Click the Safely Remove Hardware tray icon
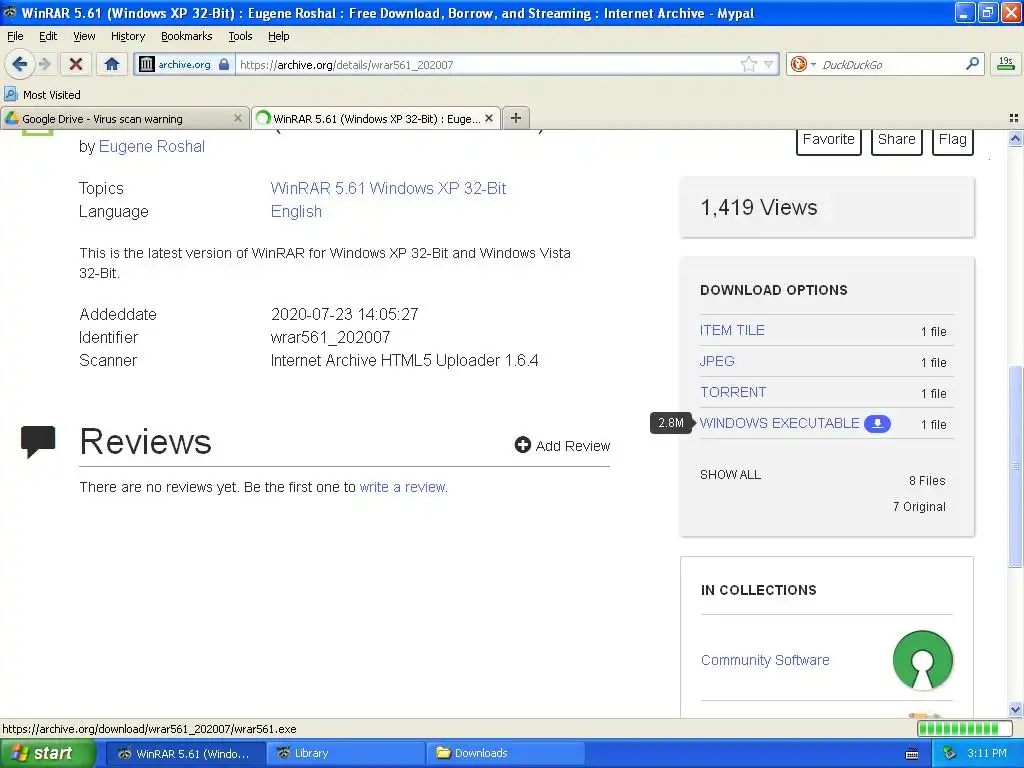Image resolution: width=1024 pixels, height=768 pixels. 949,754
